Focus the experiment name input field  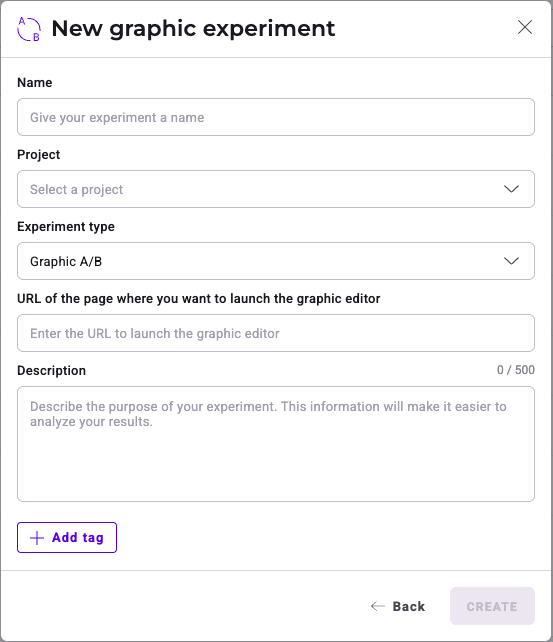click(x=276, y=117)
